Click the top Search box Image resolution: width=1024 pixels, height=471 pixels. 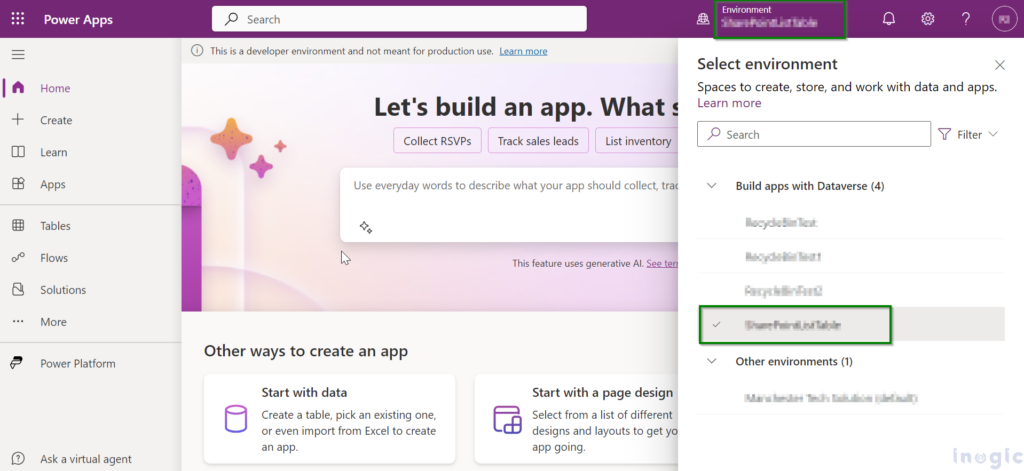[399, 19]
